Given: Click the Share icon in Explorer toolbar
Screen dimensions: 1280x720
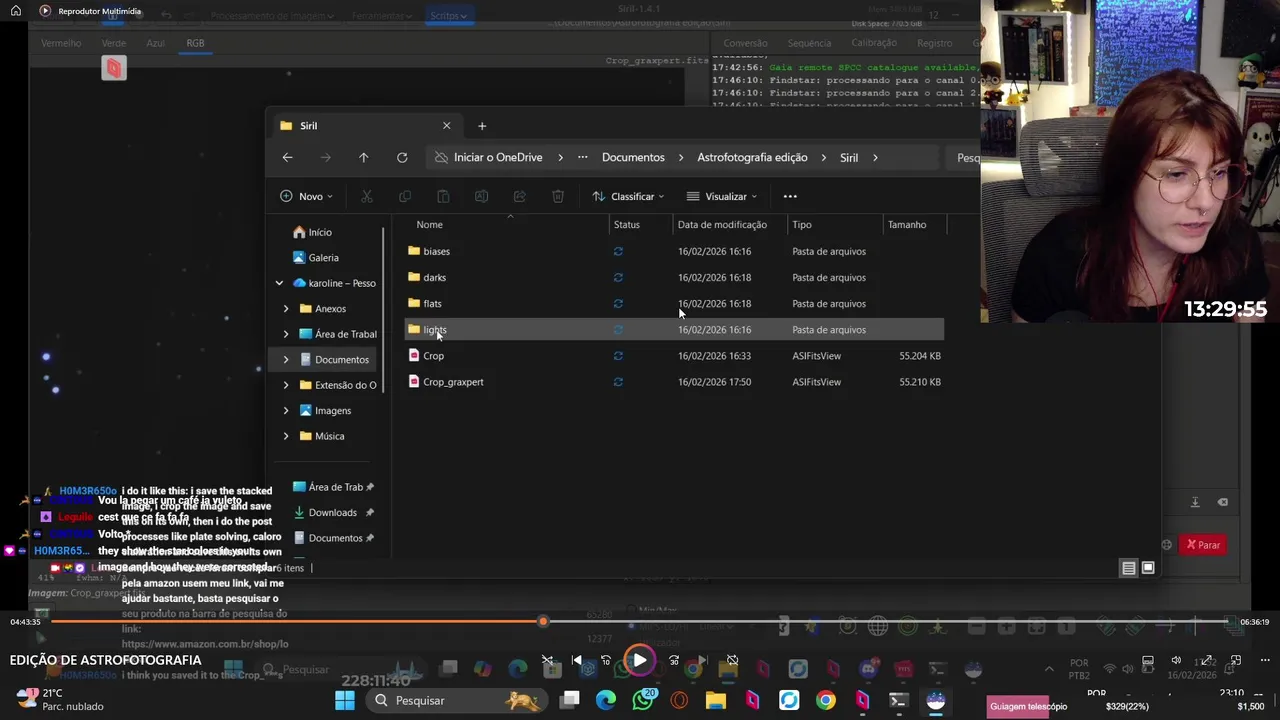Looking at the screenshot, I should click(x=519, y=196).
